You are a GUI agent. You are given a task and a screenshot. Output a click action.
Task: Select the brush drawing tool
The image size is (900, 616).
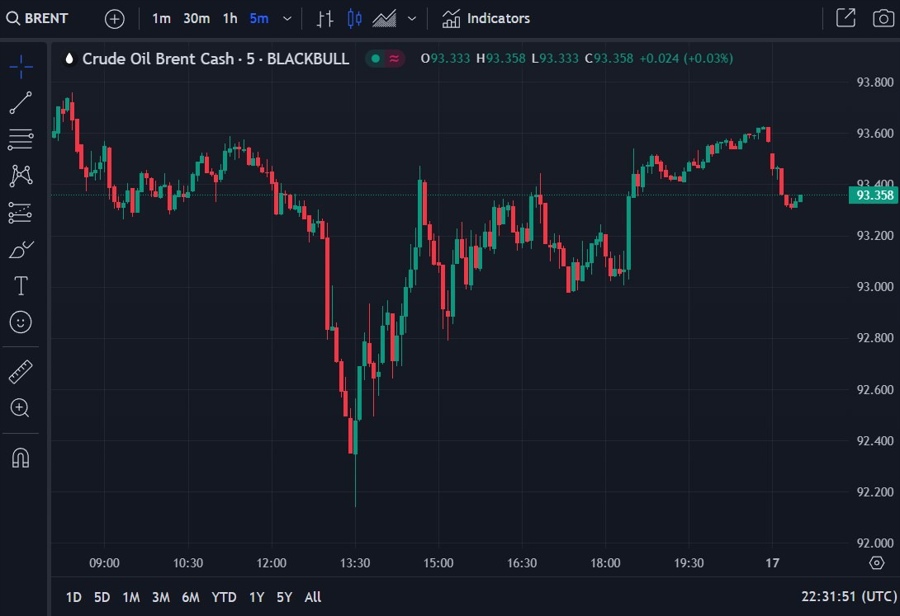(21, 249)
